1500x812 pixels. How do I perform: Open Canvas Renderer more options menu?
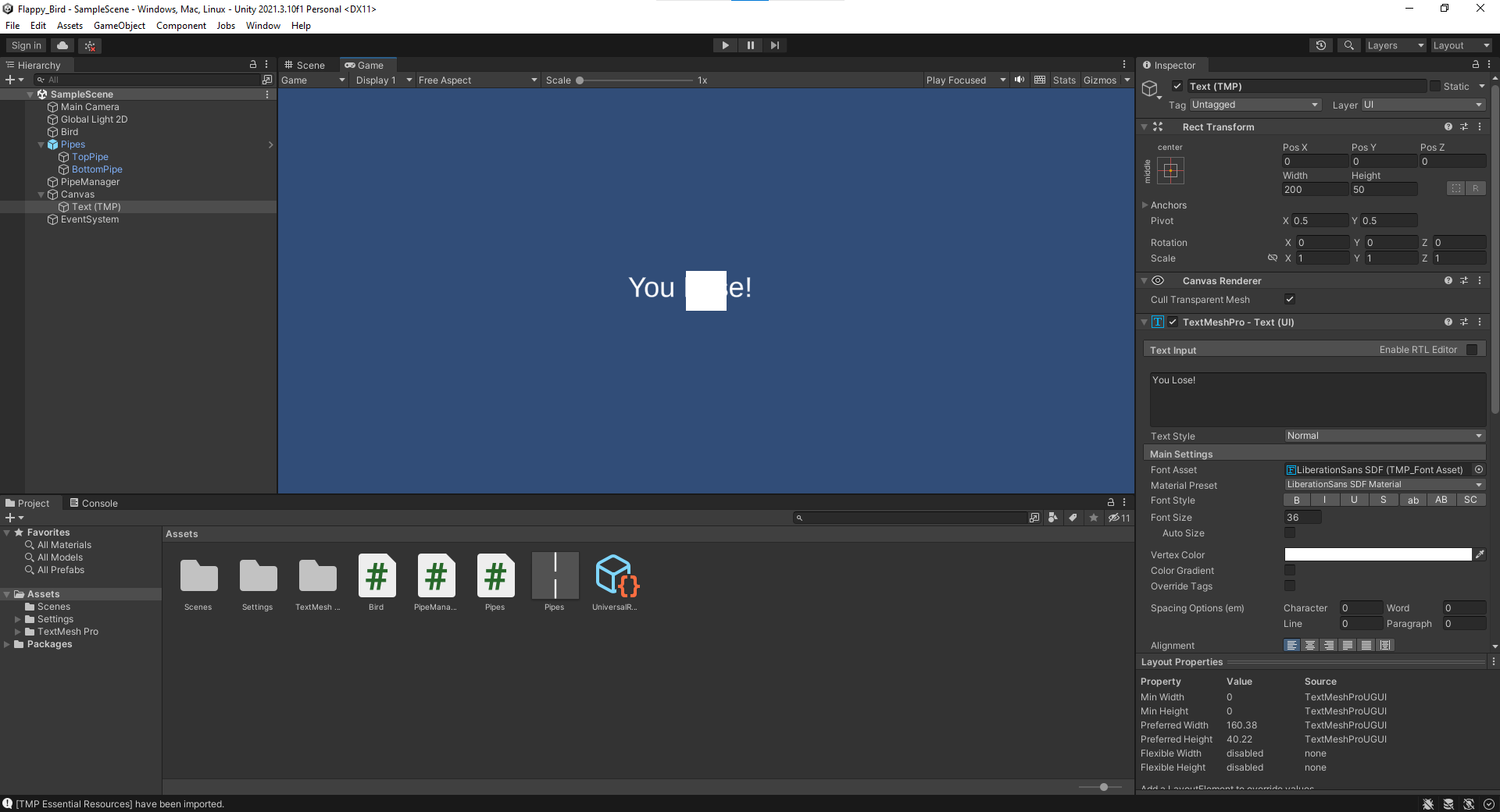point(1480,280)
